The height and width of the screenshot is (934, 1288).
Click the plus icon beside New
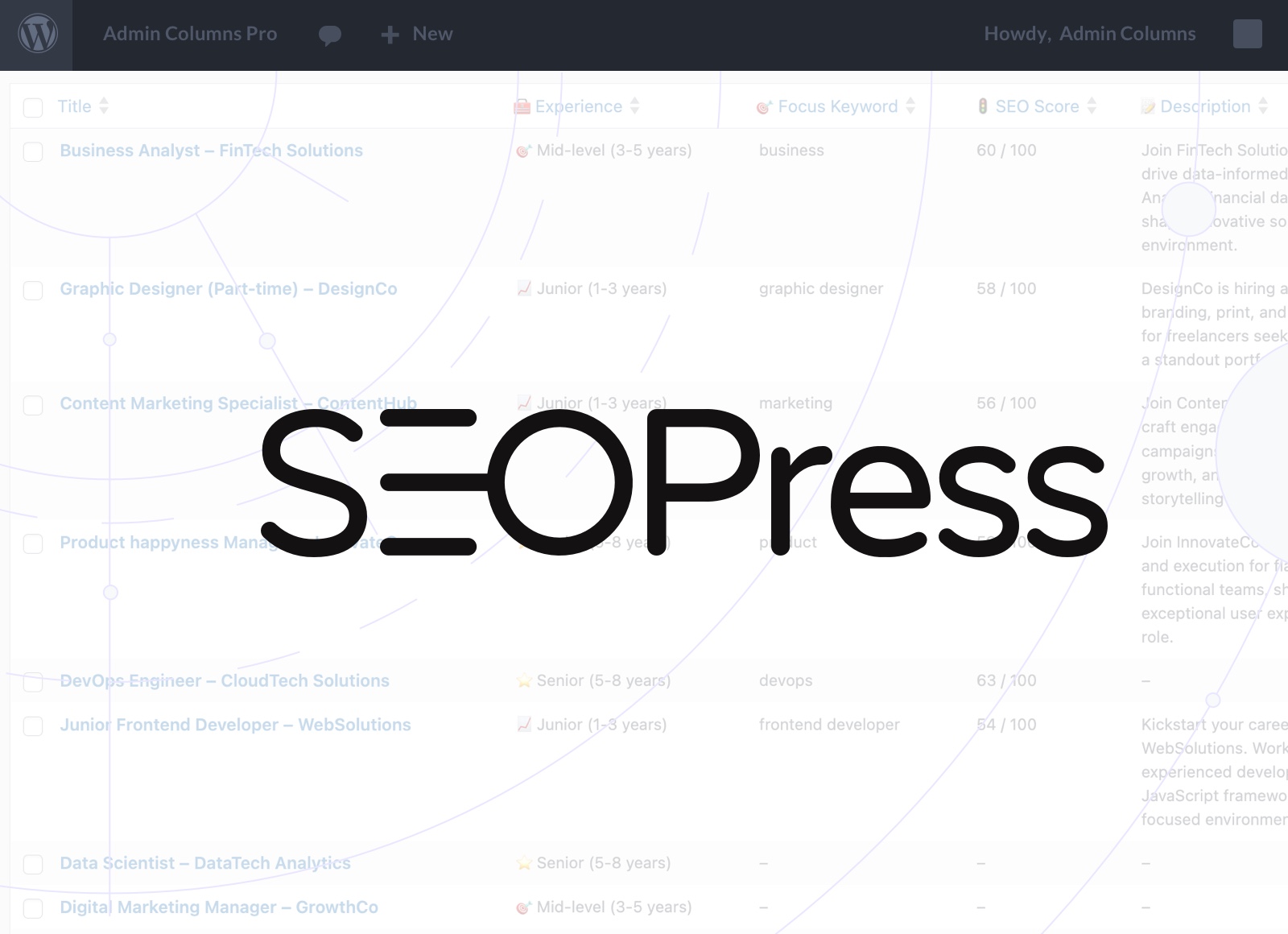(390, 35)
